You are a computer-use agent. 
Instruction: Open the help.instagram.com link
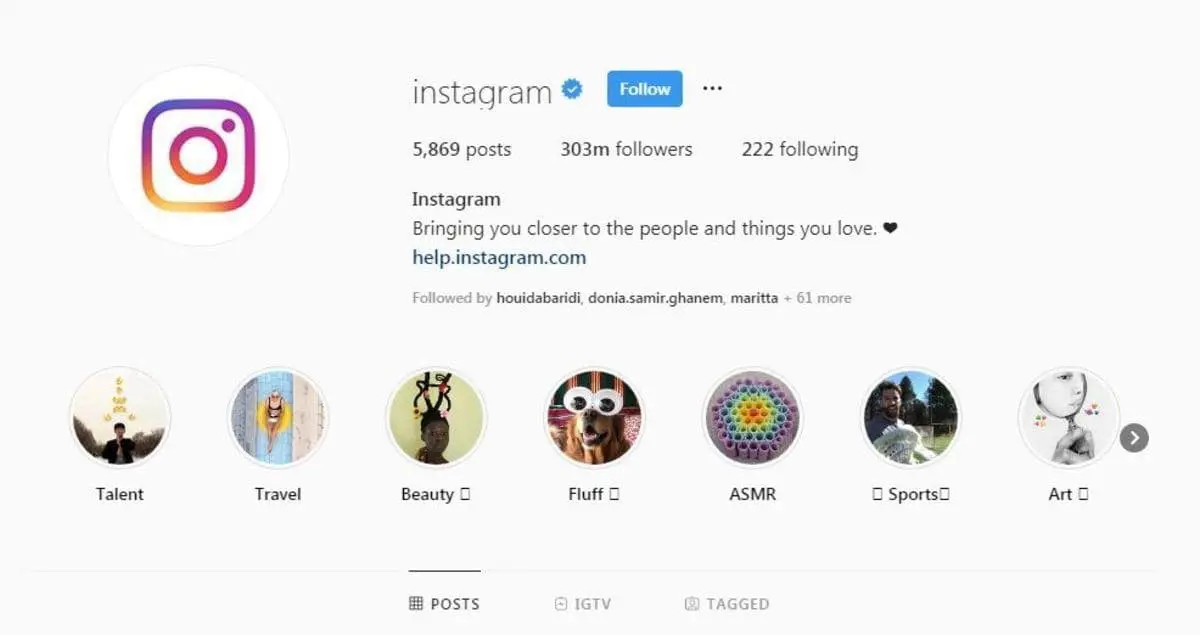[x=499, y=257]
